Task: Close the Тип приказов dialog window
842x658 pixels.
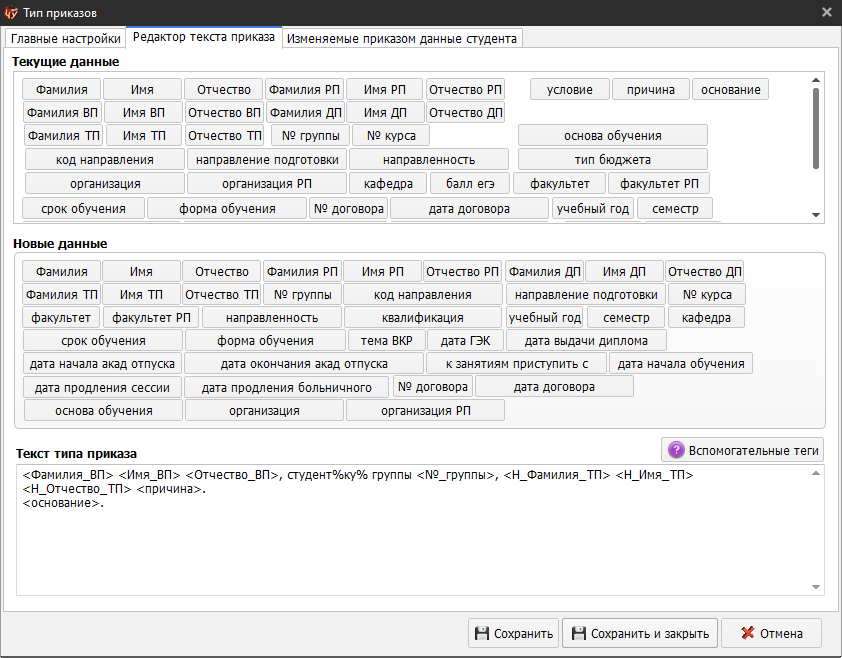Action: [827, 11]
